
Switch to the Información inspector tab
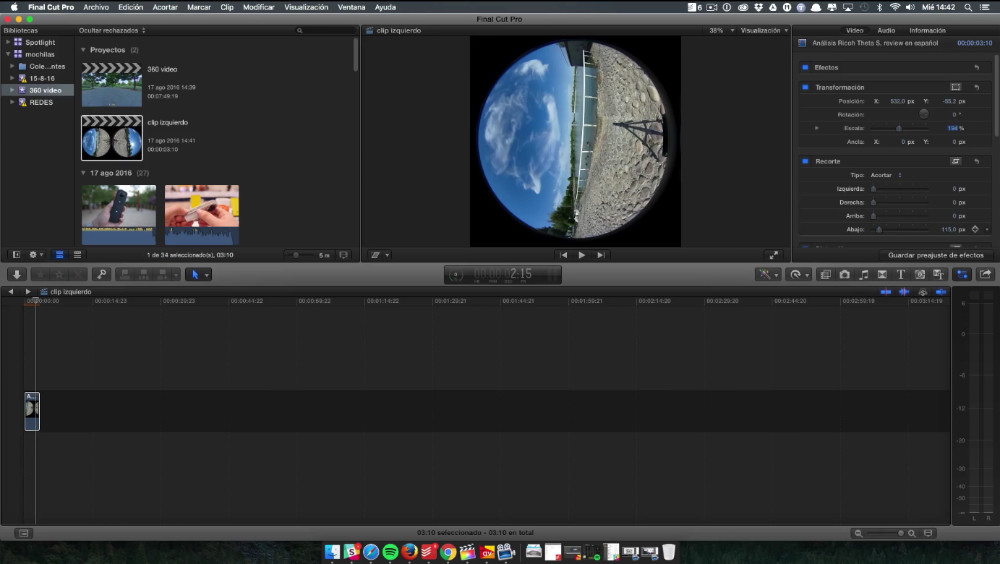(x=927, y=31)
